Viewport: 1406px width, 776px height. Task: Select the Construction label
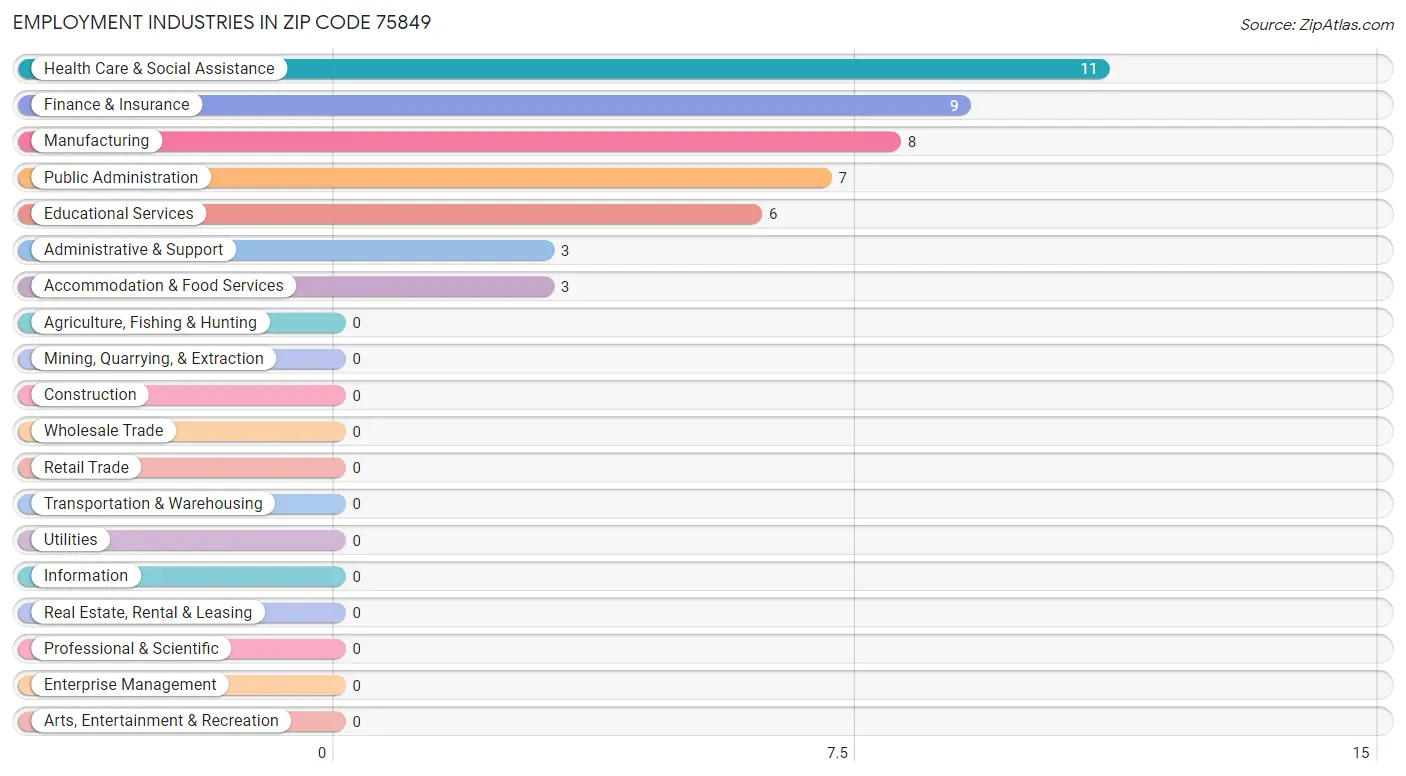coord(90,395)
